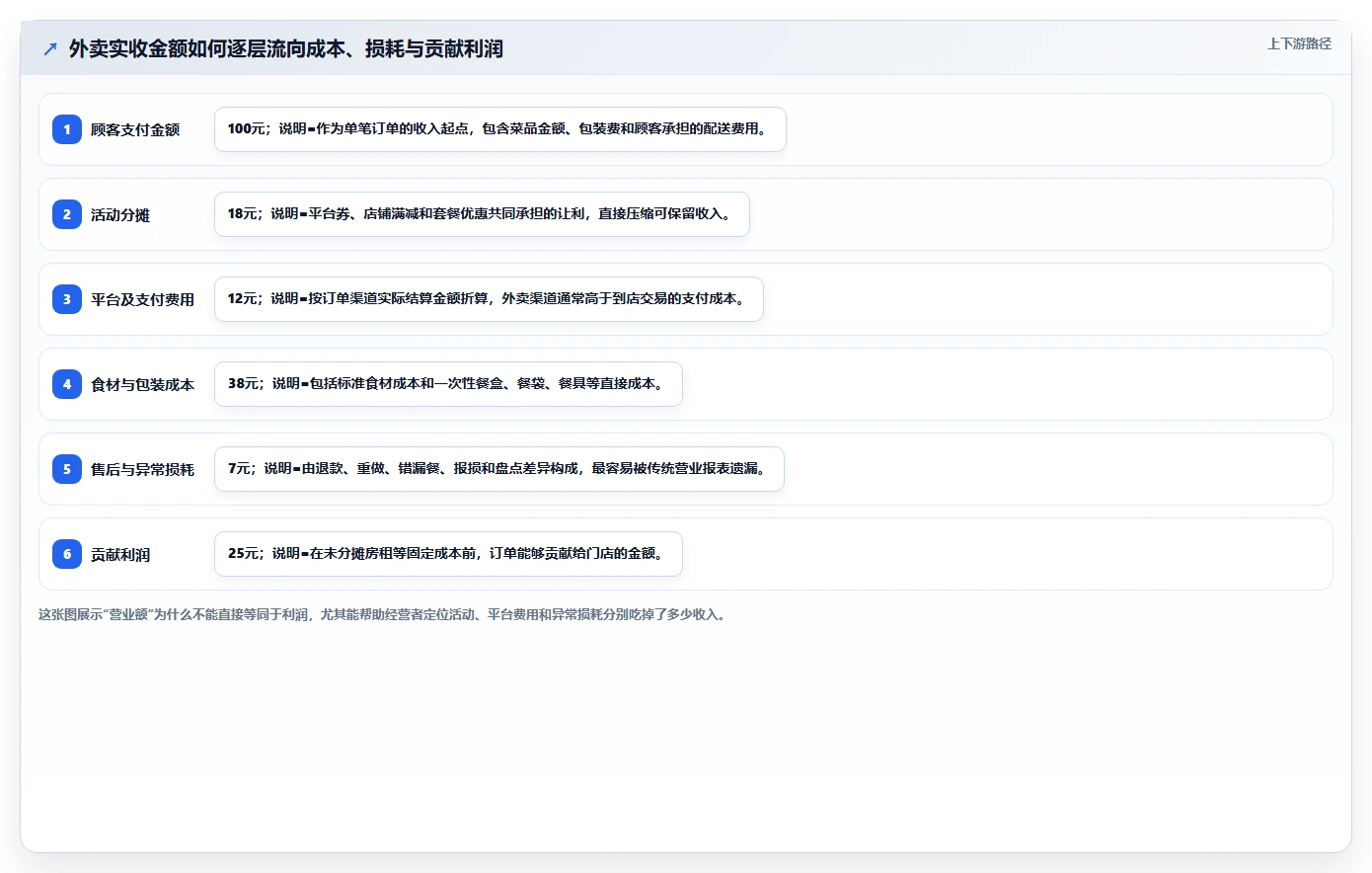The image size is (1372, 873).
Task: Click the footnote starting 这张图展示“营业额”
Action: pos(384,614)
